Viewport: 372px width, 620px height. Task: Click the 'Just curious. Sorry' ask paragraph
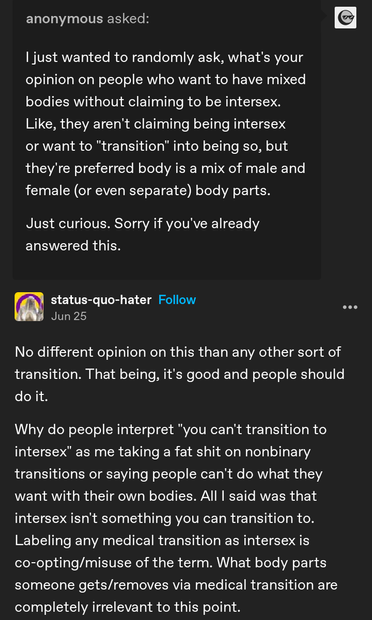(x=143, y=234)
